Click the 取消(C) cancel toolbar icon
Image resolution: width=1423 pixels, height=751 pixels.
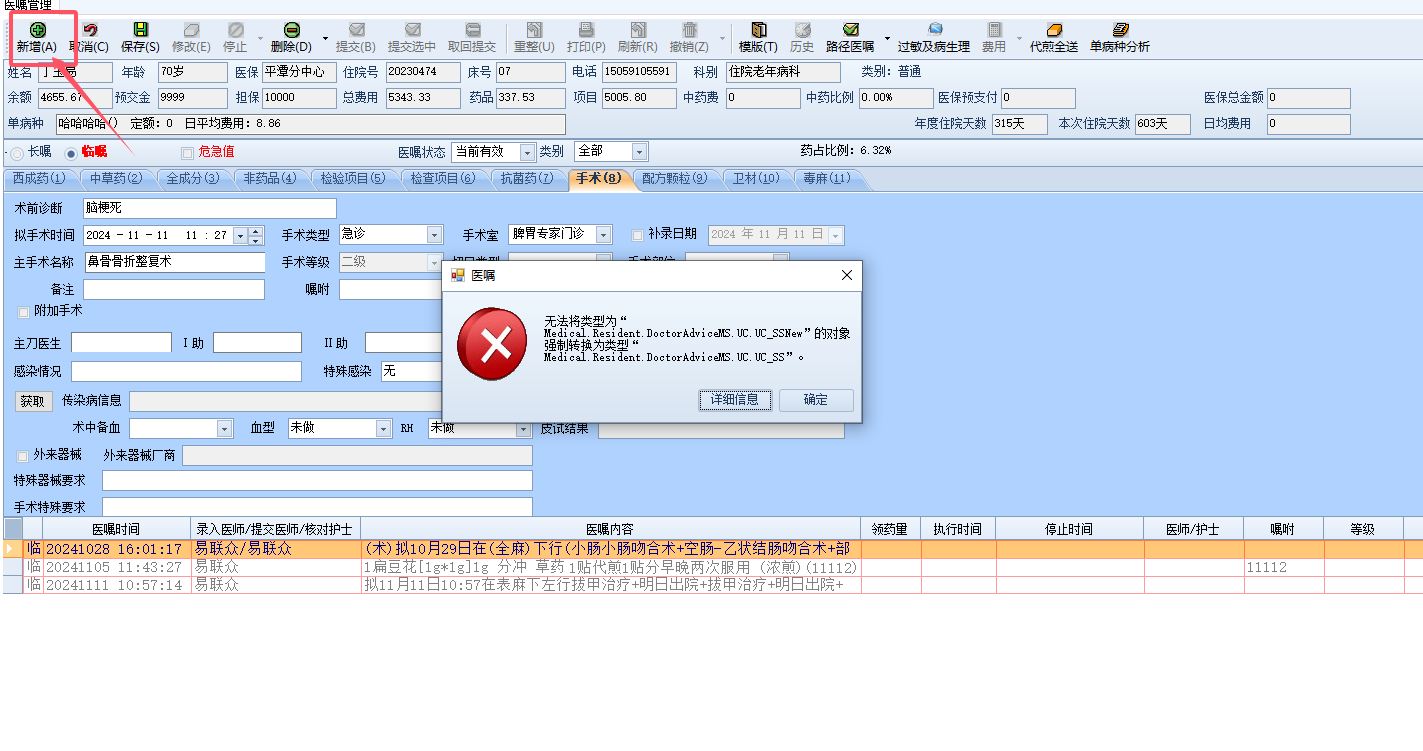tap(89, 30)
